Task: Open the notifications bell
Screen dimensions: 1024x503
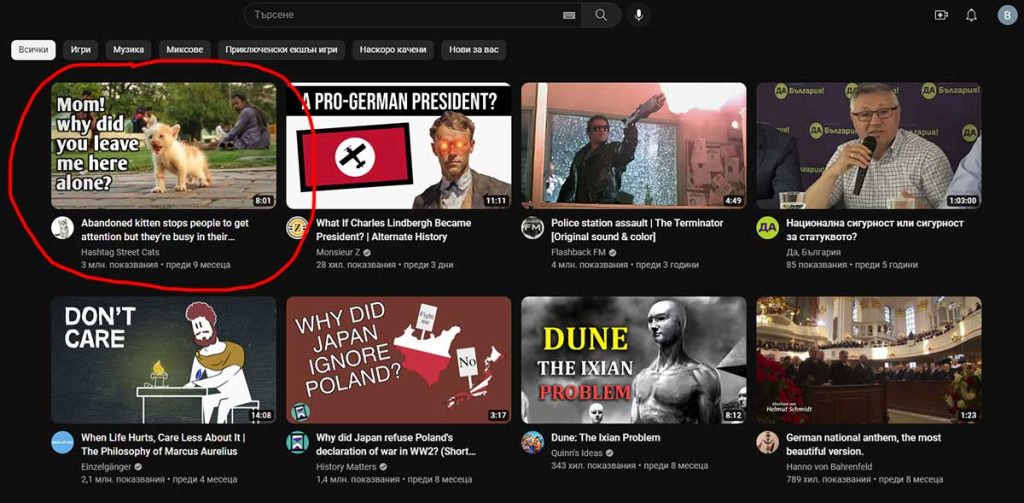Action: tap(971, 15)
